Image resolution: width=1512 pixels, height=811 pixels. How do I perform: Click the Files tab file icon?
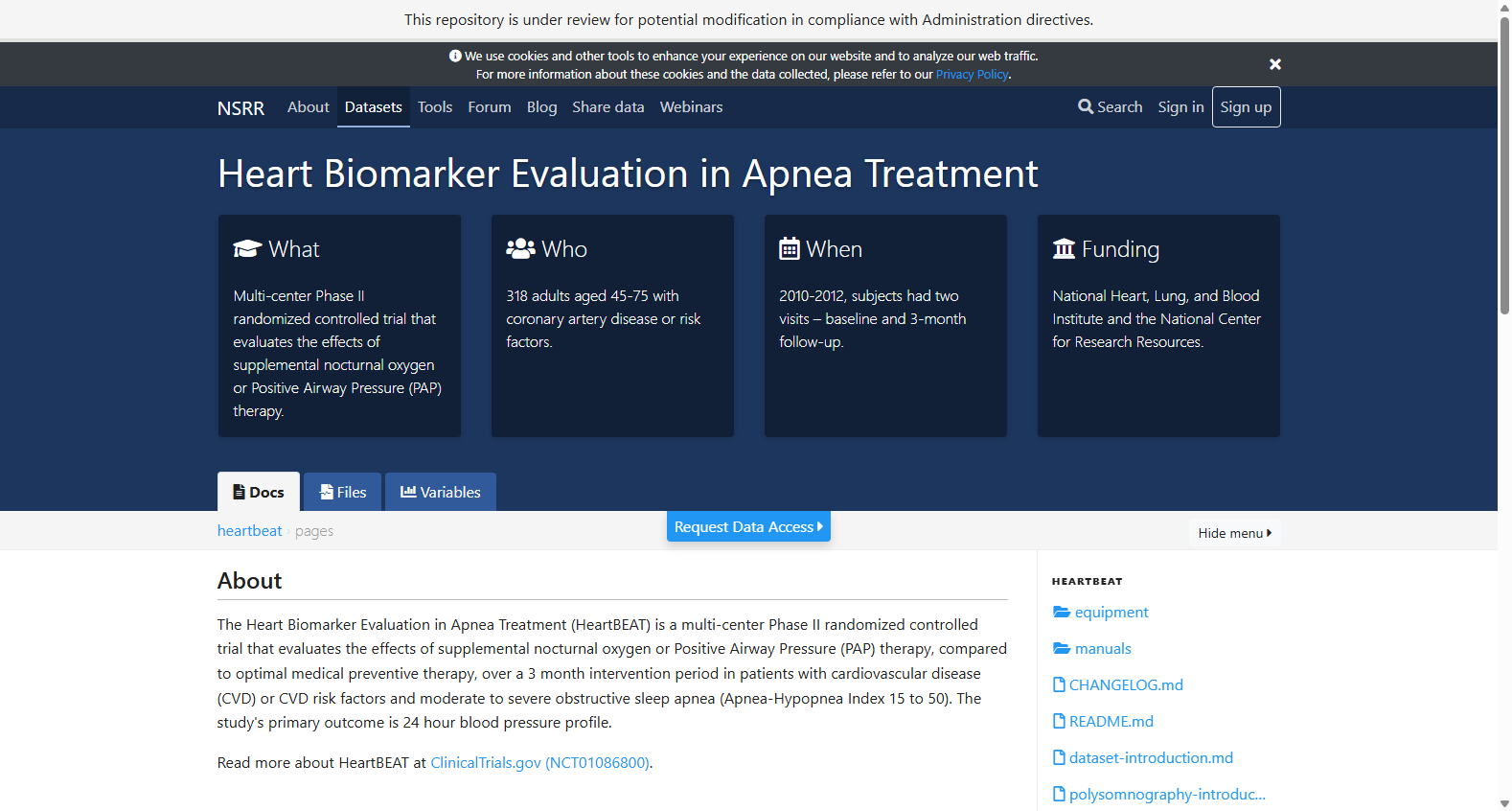coord(327,492)
